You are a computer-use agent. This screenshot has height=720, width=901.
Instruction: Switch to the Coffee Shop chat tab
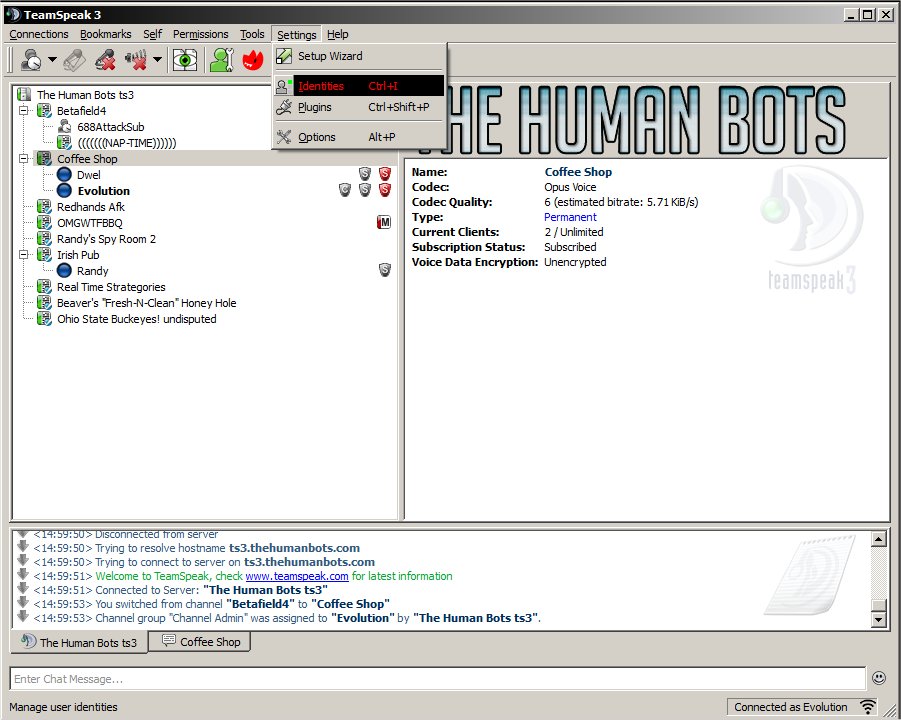(200, 641)
